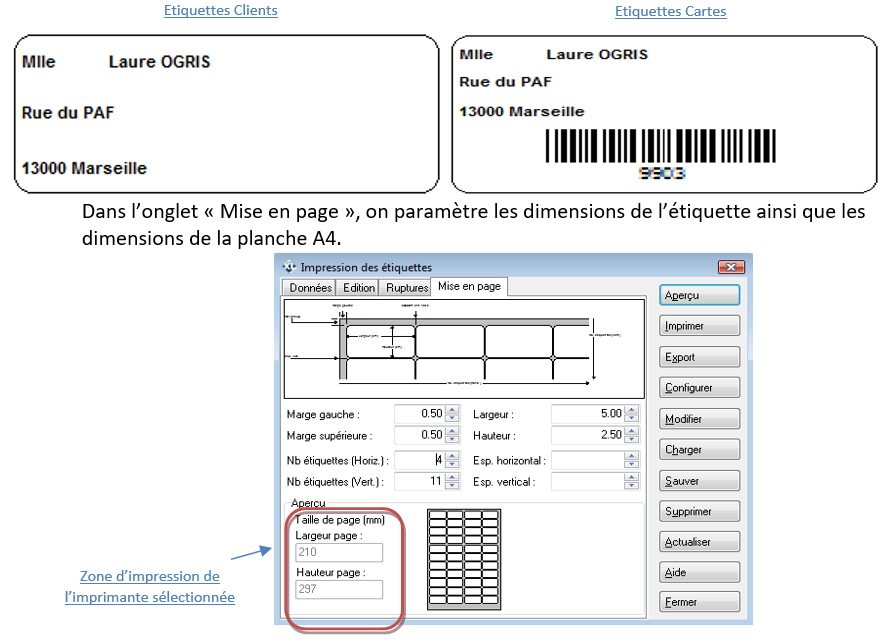Image resolution: width=892 pixels, height=643 pixels.
Task: Open the Aperçu preview
Action: 699,295
